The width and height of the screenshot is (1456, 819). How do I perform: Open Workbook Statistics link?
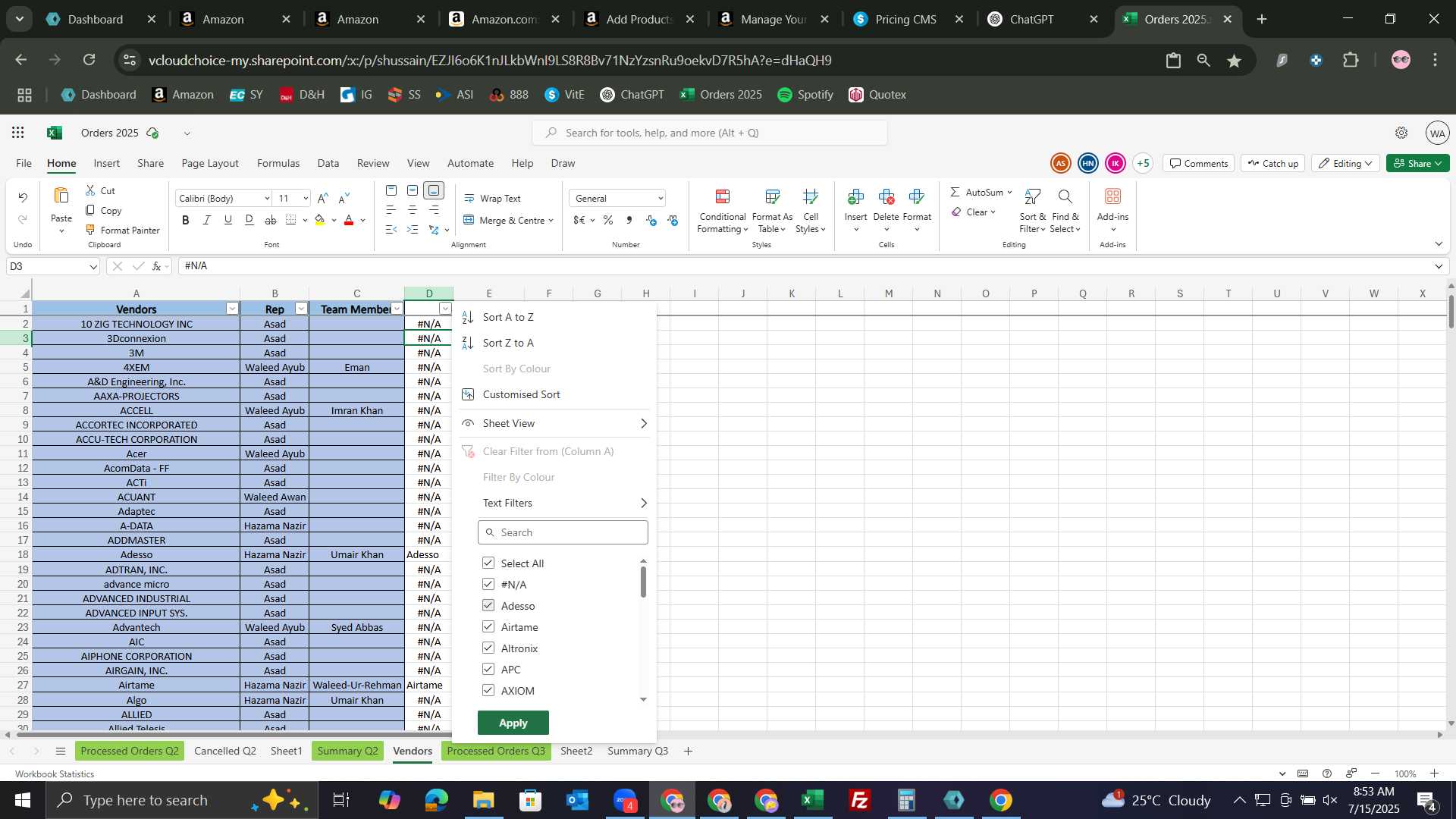pos(55,774)
